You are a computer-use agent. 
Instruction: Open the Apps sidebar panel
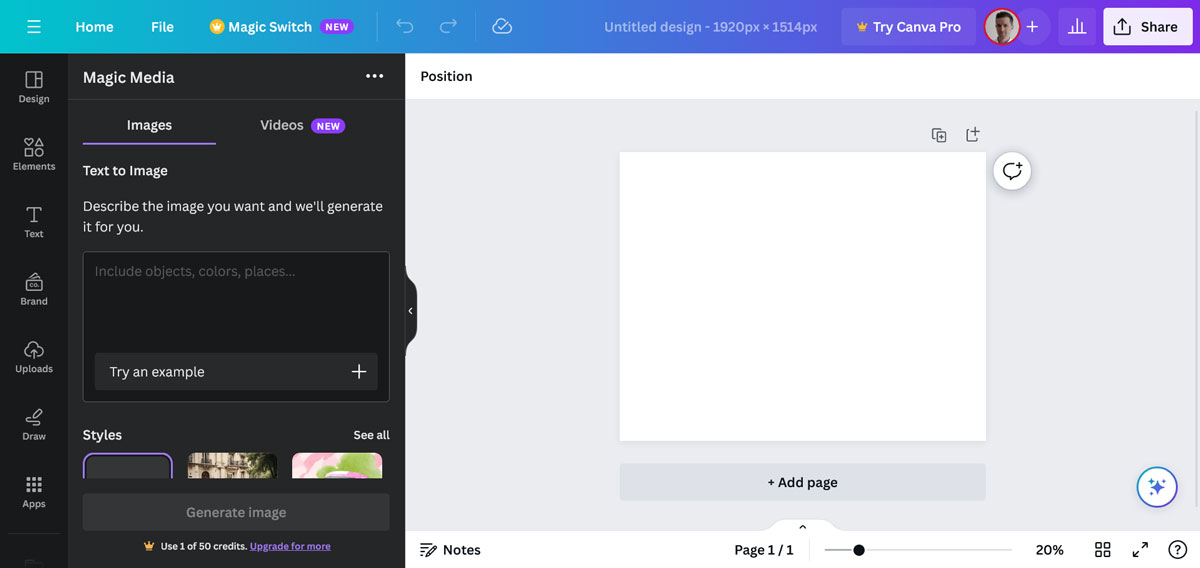(34, 492)
